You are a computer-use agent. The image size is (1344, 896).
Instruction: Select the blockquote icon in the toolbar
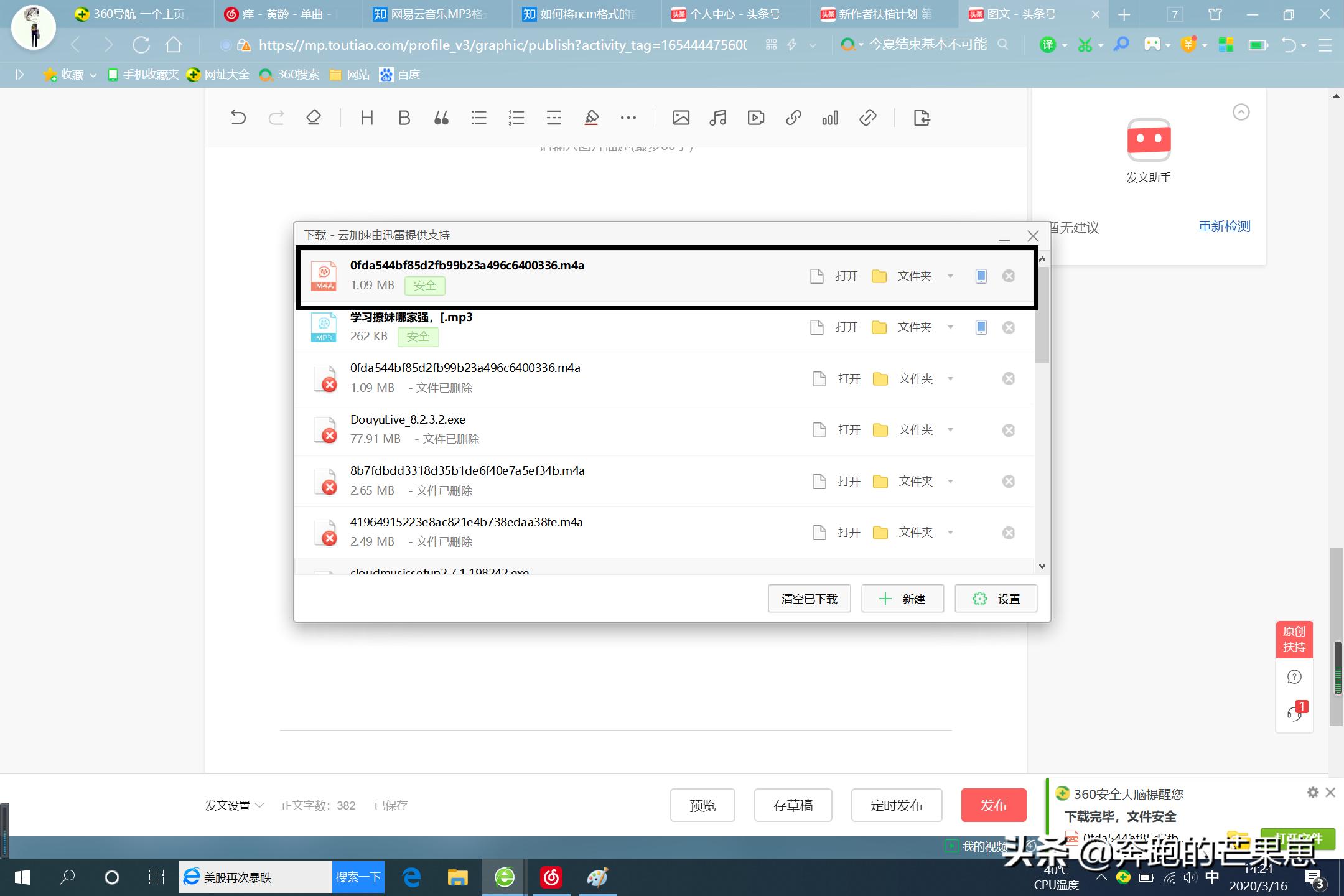pos(441,118)
